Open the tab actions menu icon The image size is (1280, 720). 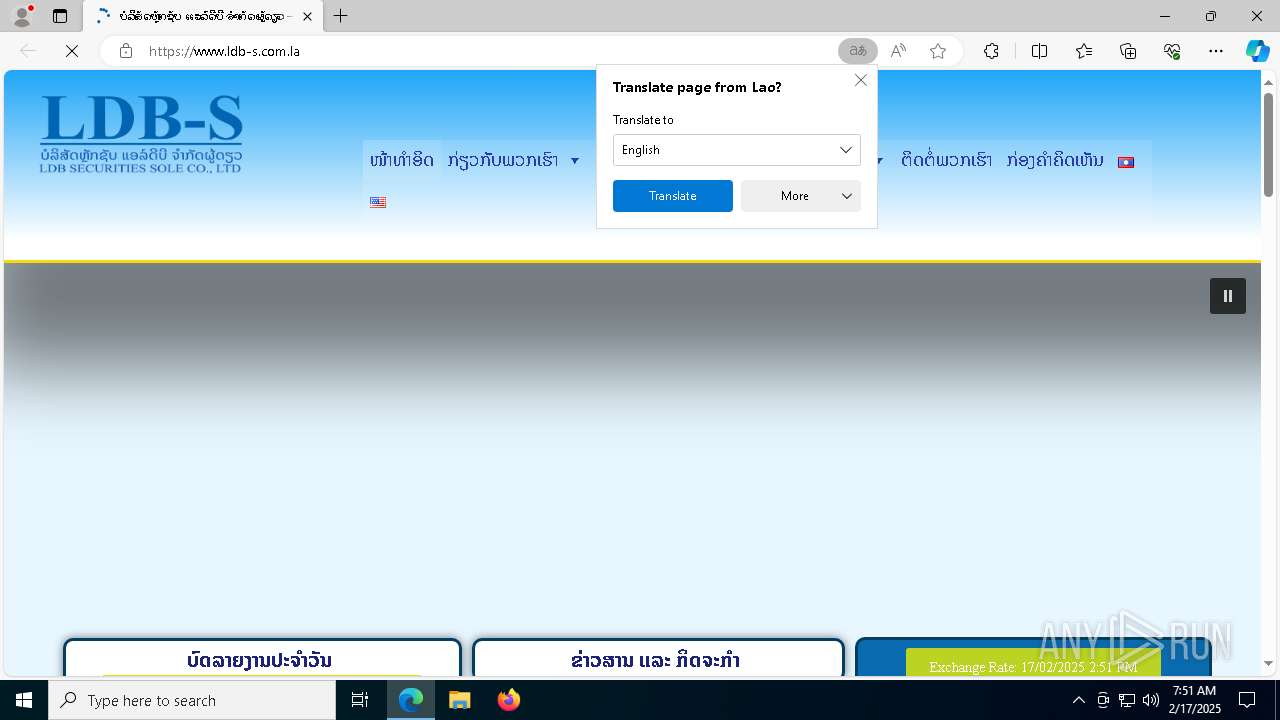60,16
